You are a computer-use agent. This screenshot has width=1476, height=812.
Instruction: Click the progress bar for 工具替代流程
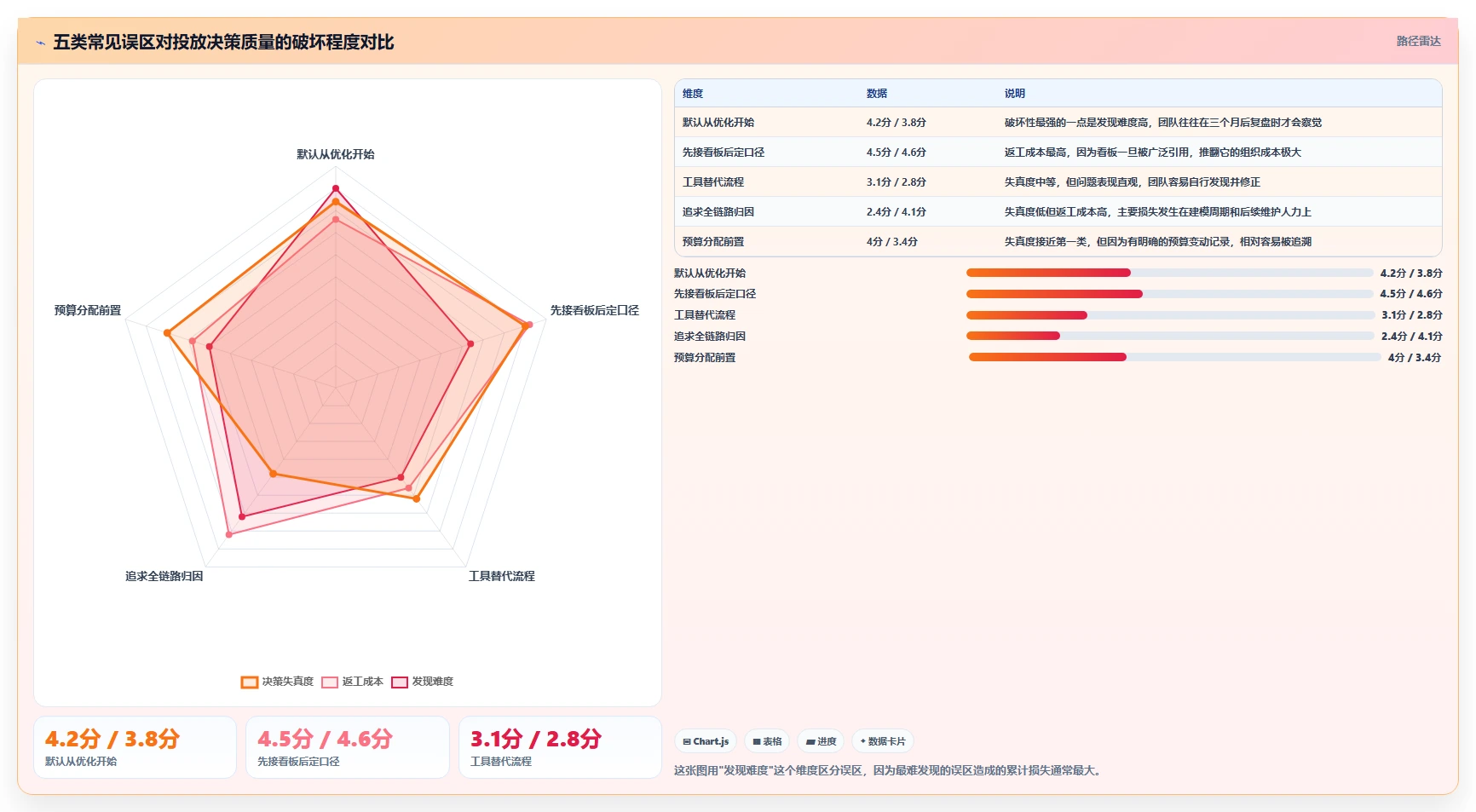[1170, 315]
